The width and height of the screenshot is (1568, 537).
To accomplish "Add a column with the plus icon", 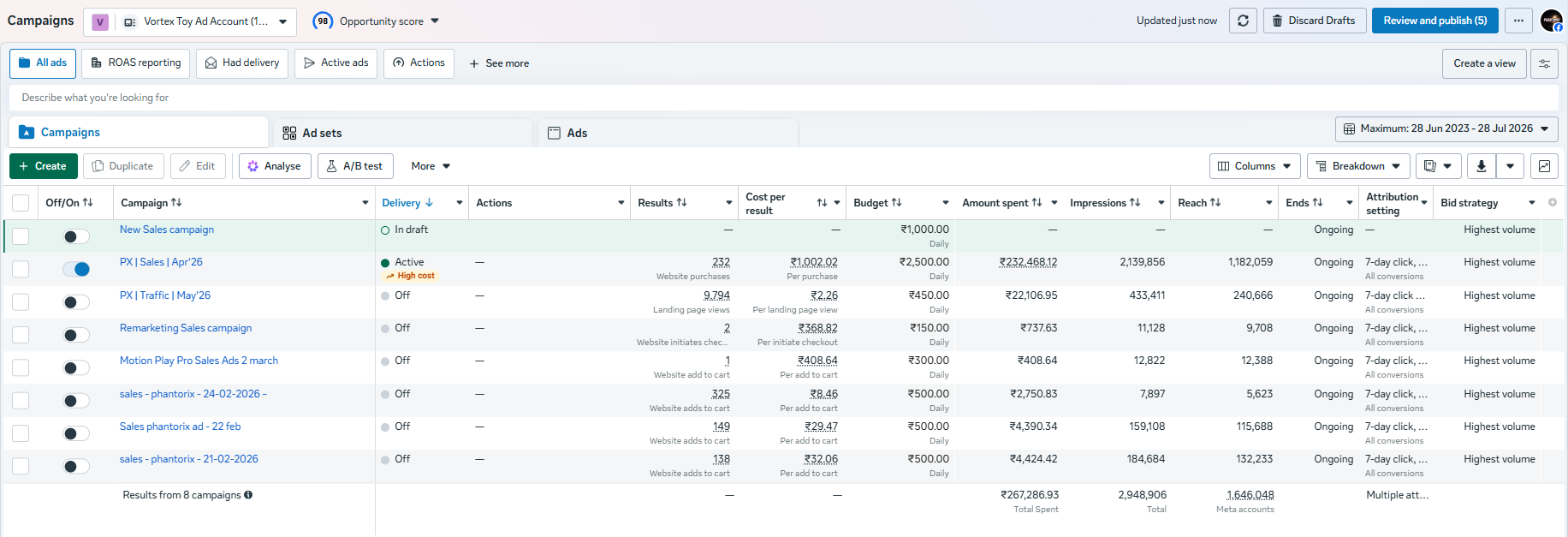I will [x=1553, y=203].
